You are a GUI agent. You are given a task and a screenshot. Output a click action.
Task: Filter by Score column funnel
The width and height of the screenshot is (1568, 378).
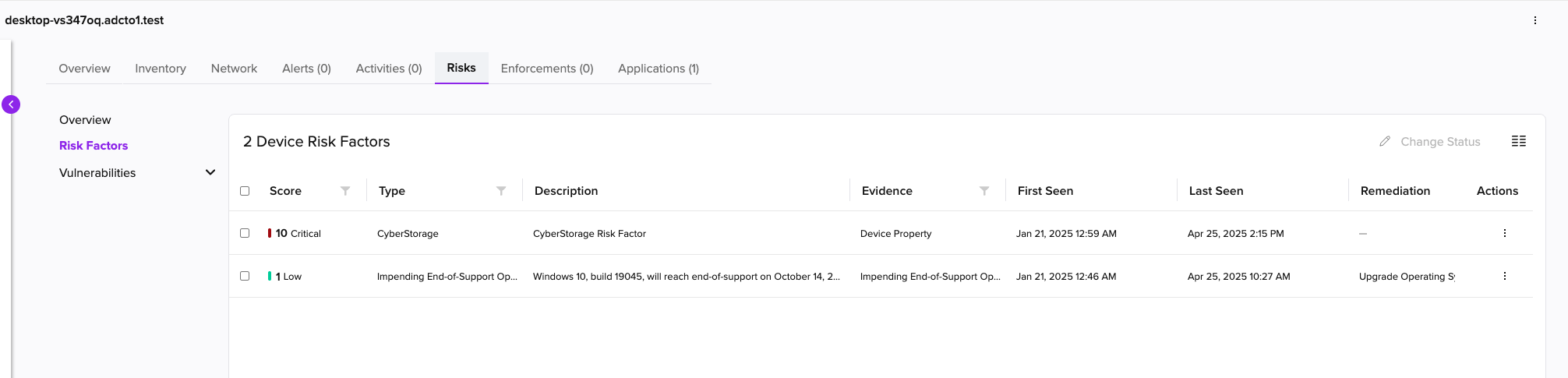tap(345, 191)
